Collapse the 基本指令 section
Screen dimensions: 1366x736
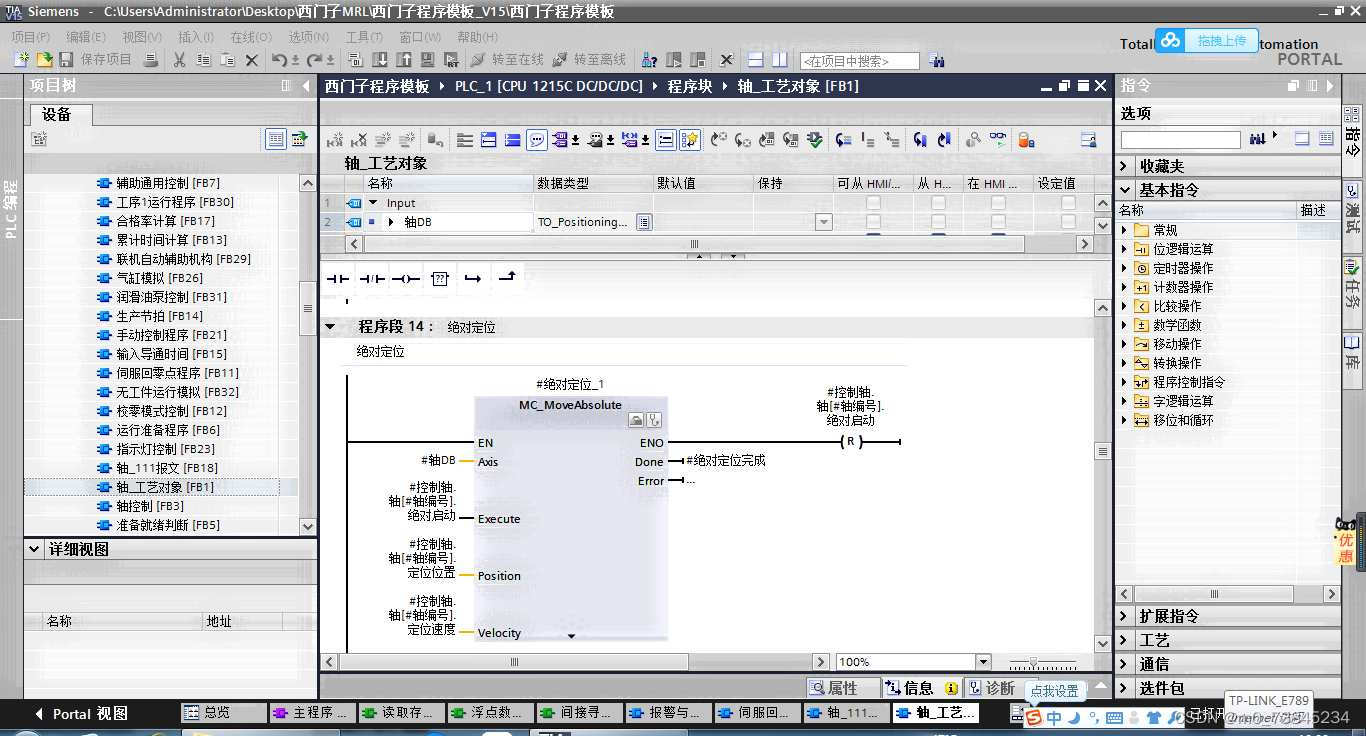coord(1125,190)
